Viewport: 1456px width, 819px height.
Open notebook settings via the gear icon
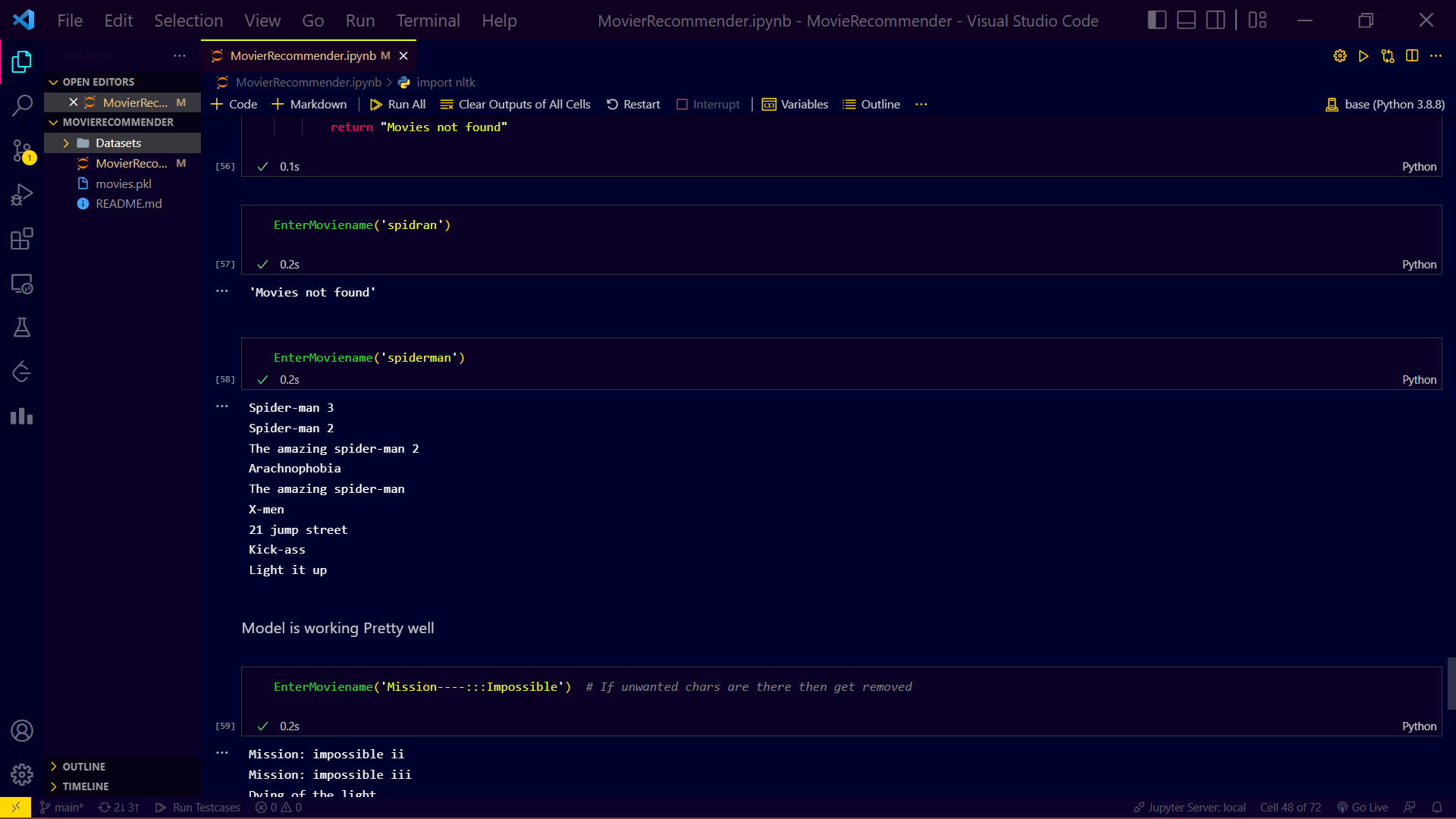pyautogui.click(x=1339, y=55)
